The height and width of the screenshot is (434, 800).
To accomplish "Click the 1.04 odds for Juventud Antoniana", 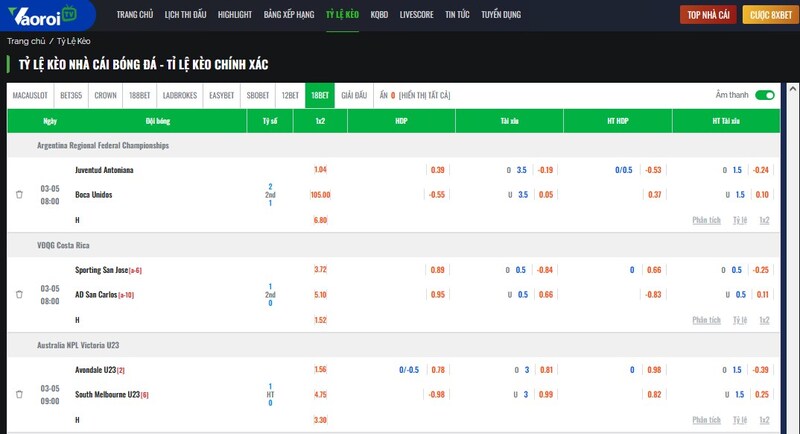I will click(x=320, y=170).
